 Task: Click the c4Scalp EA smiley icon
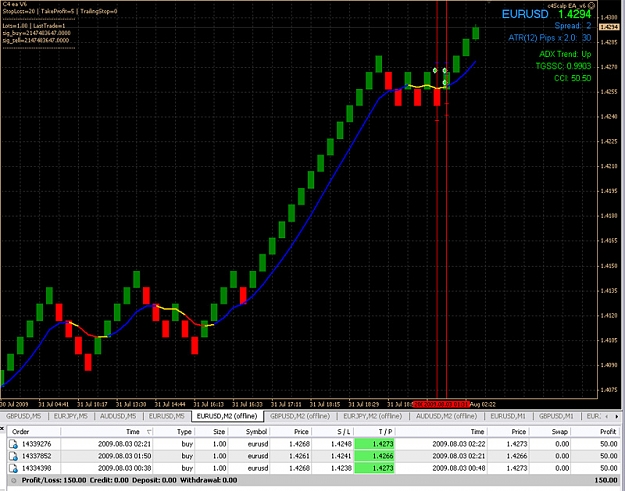click(x=592, y=6)
